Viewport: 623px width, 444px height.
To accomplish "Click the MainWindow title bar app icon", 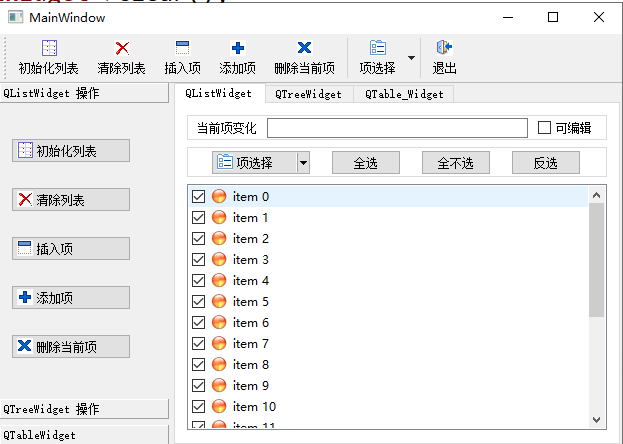I will (x=15, y=17).
